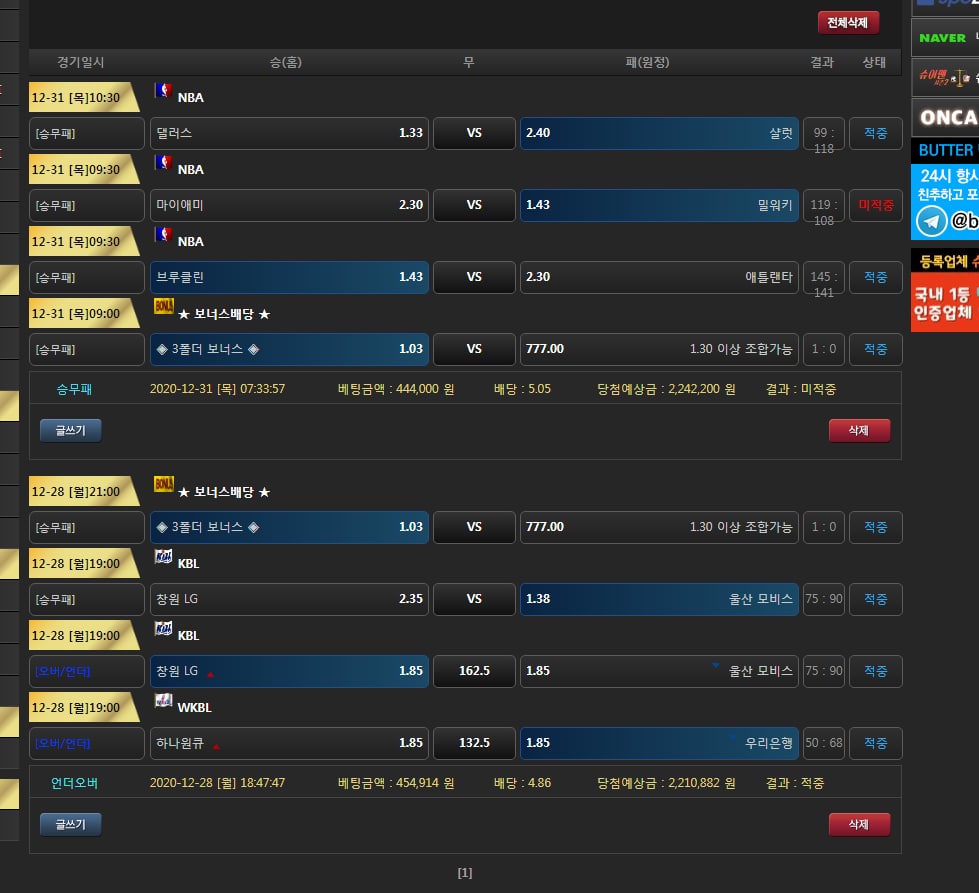The width and height of the screenshot is (979, 893).
Task: Click the NBA logo for Dallas game
Action: coord(163,91)
